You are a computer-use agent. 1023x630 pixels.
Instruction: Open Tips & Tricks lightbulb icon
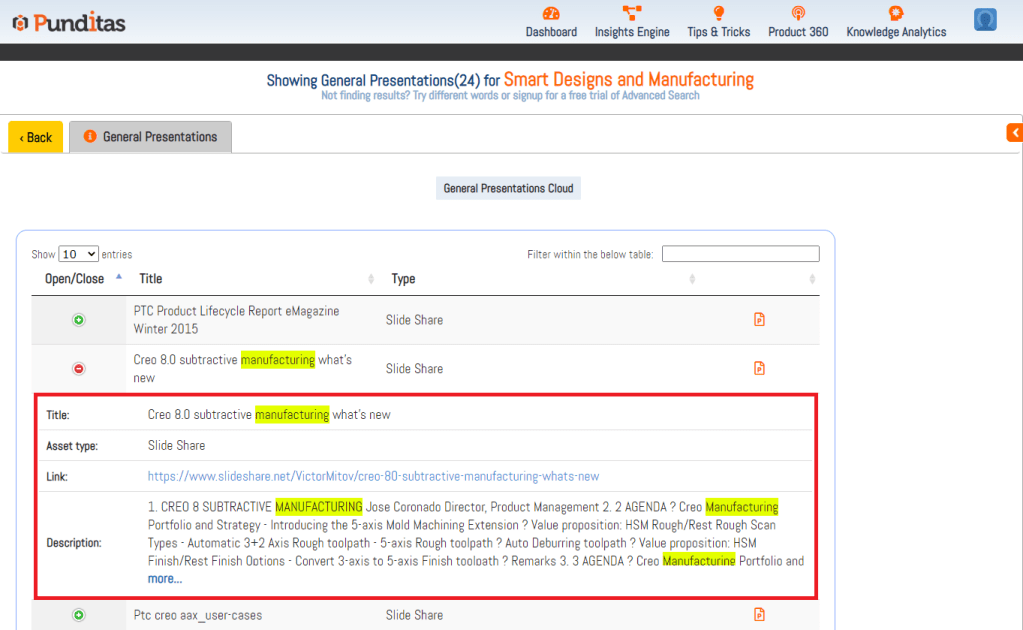point(718,13)
